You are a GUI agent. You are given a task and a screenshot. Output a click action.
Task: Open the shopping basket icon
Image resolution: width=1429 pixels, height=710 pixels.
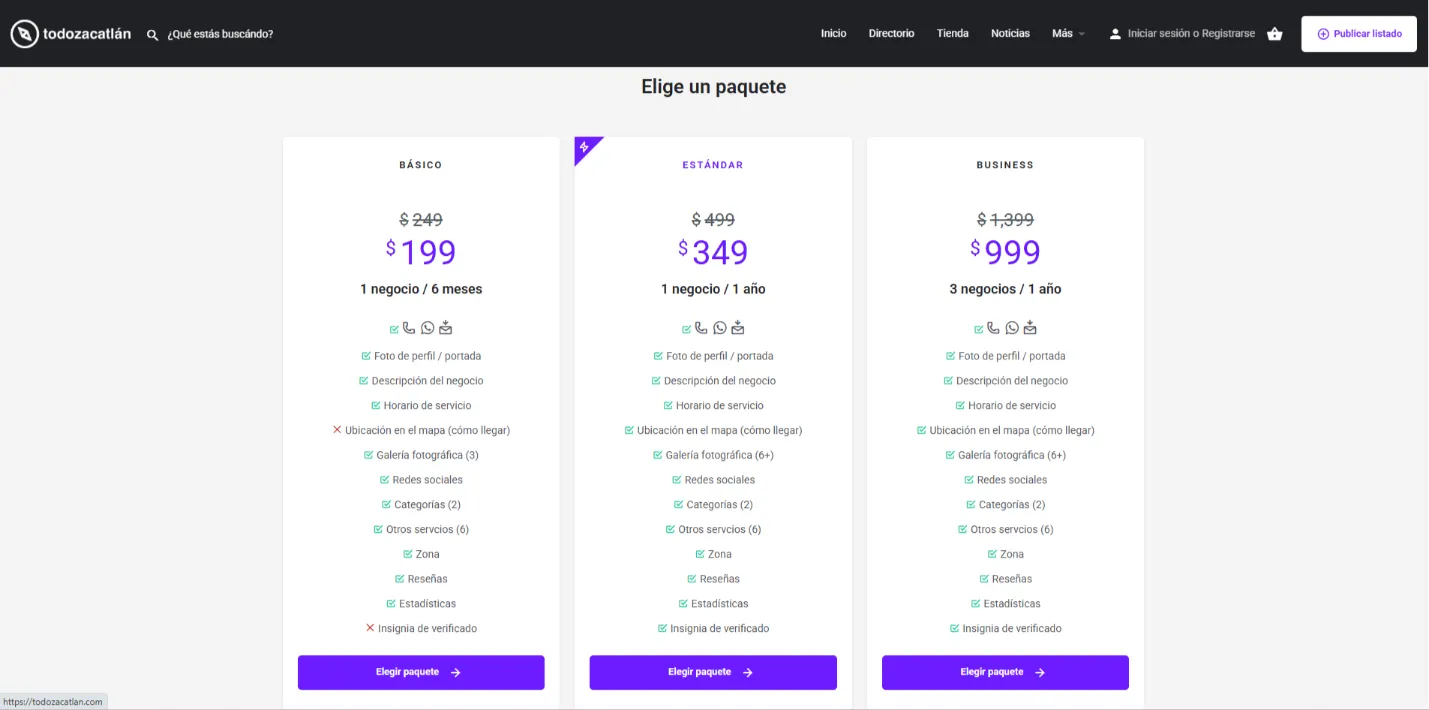(x=1274, y=34)
